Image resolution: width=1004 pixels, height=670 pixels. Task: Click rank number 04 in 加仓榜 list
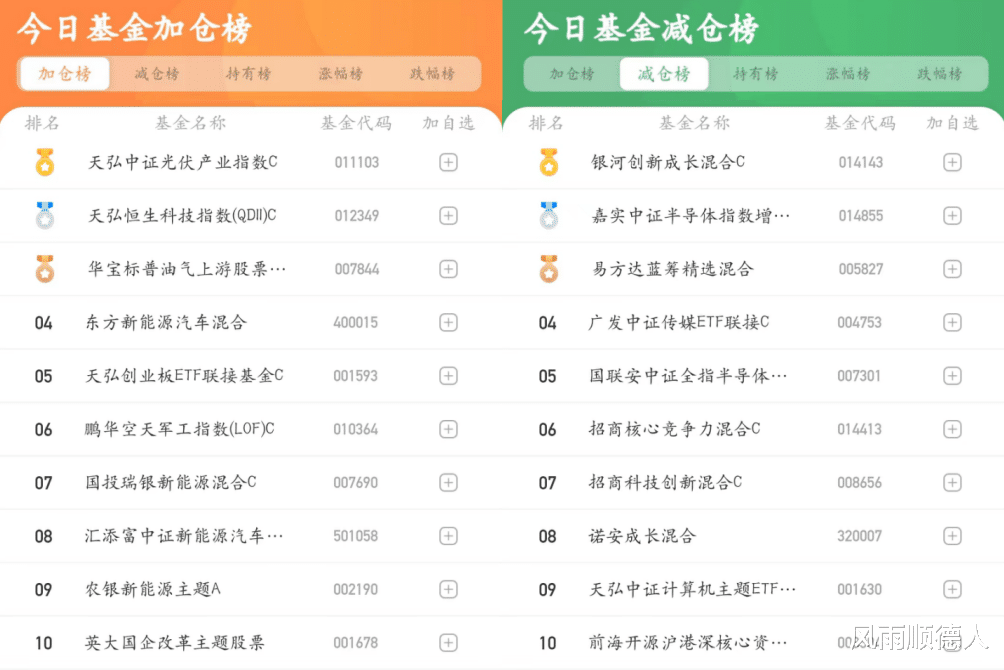44,323
